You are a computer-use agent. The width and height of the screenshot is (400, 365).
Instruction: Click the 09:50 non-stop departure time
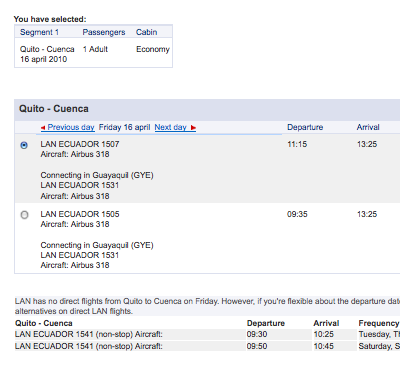tap(257, 346)
